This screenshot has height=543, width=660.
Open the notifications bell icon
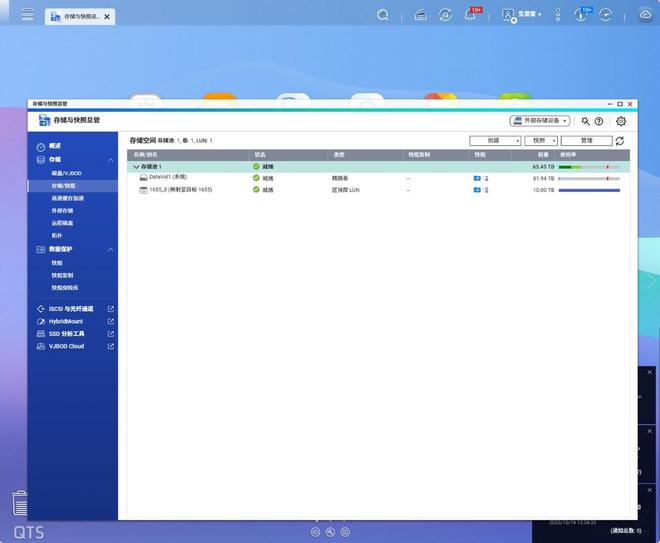coord(471,15)
